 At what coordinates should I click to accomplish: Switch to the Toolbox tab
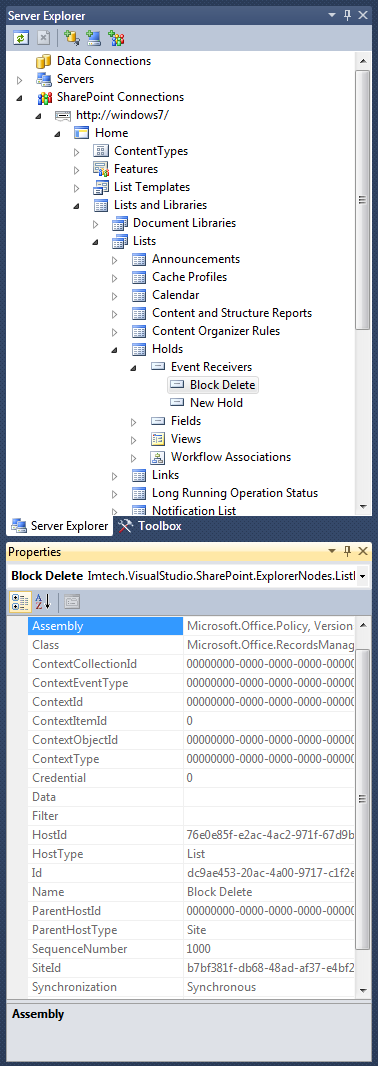(x=150, y=526)
